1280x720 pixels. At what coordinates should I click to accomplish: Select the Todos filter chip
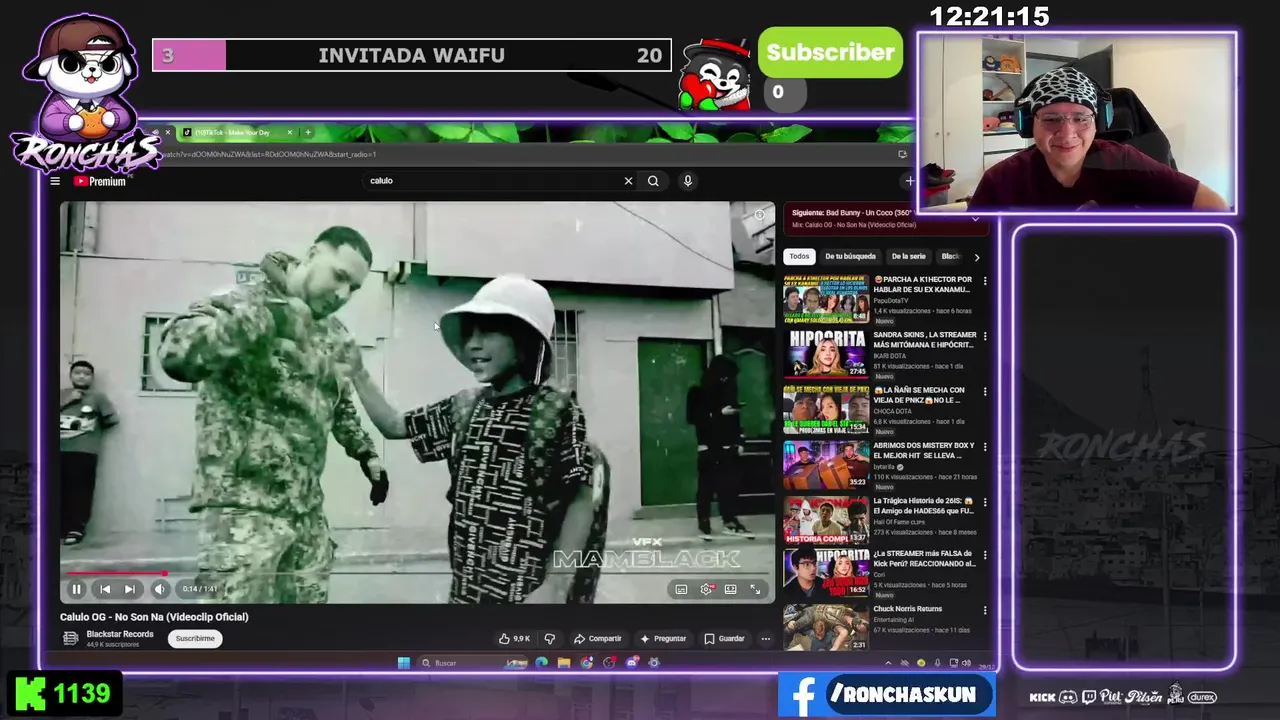[799, 256]
